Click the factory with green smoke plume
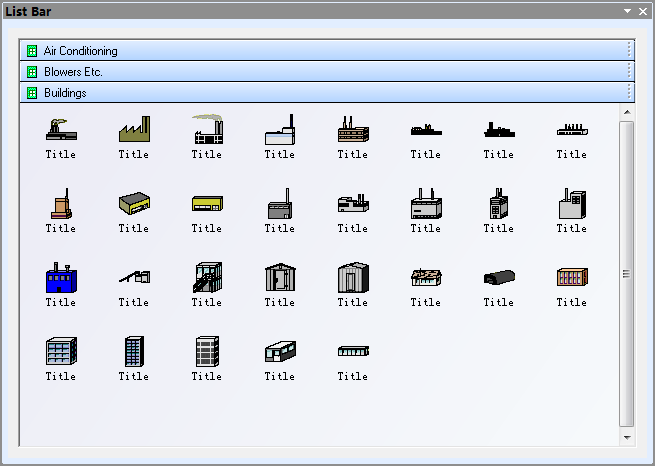The width and height of the screenshot is (655, 466). [206, 129]
